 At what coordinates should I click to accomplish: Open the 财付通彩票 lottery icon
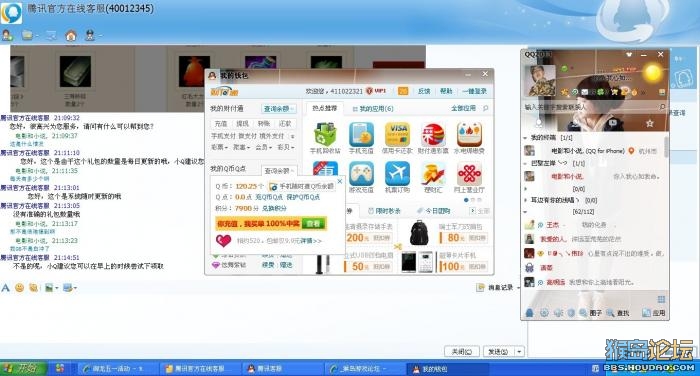click(x=433, y=134)
